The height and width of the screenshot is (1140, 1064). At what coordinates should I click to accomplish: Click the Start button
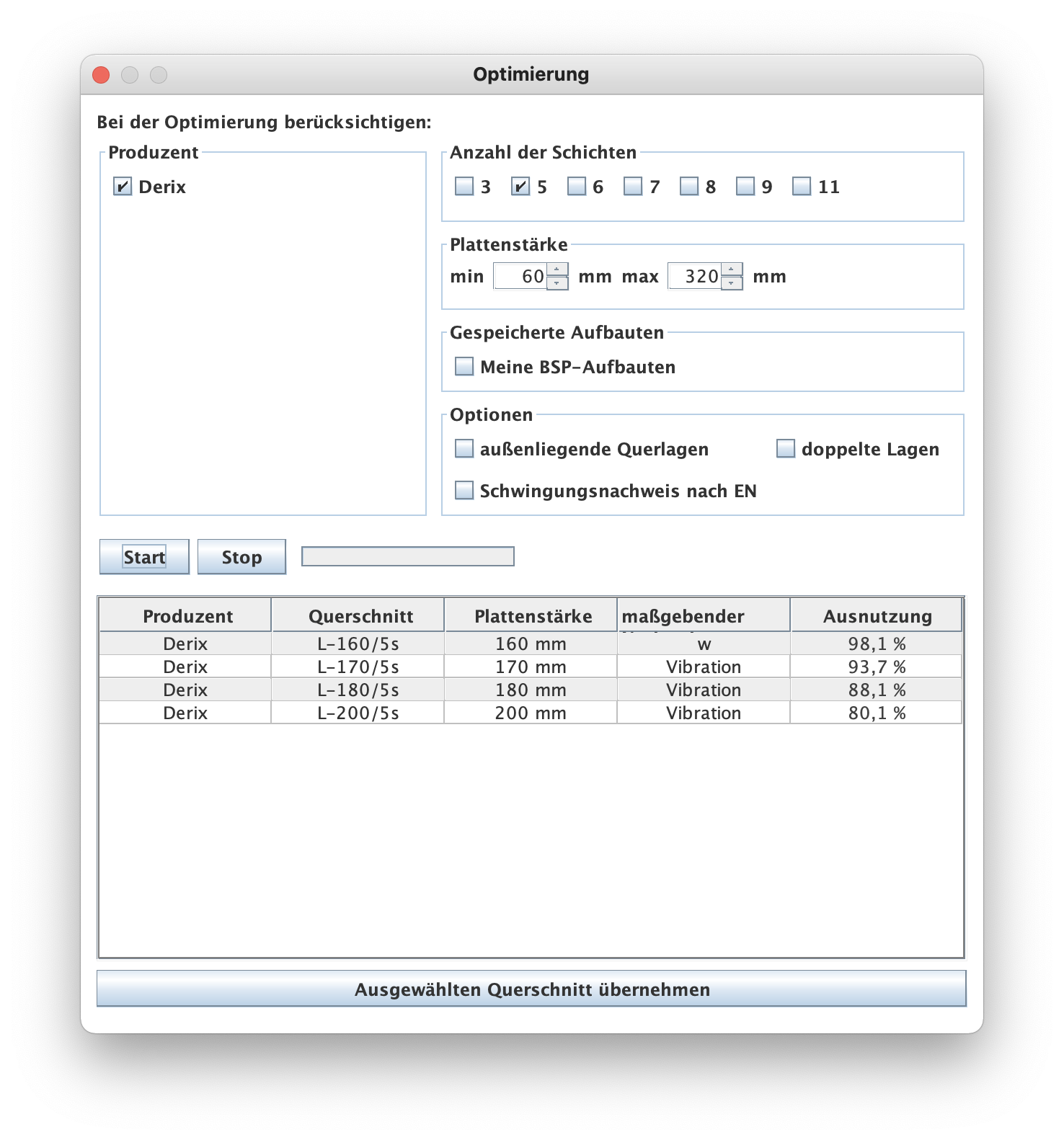pos(144,557)
